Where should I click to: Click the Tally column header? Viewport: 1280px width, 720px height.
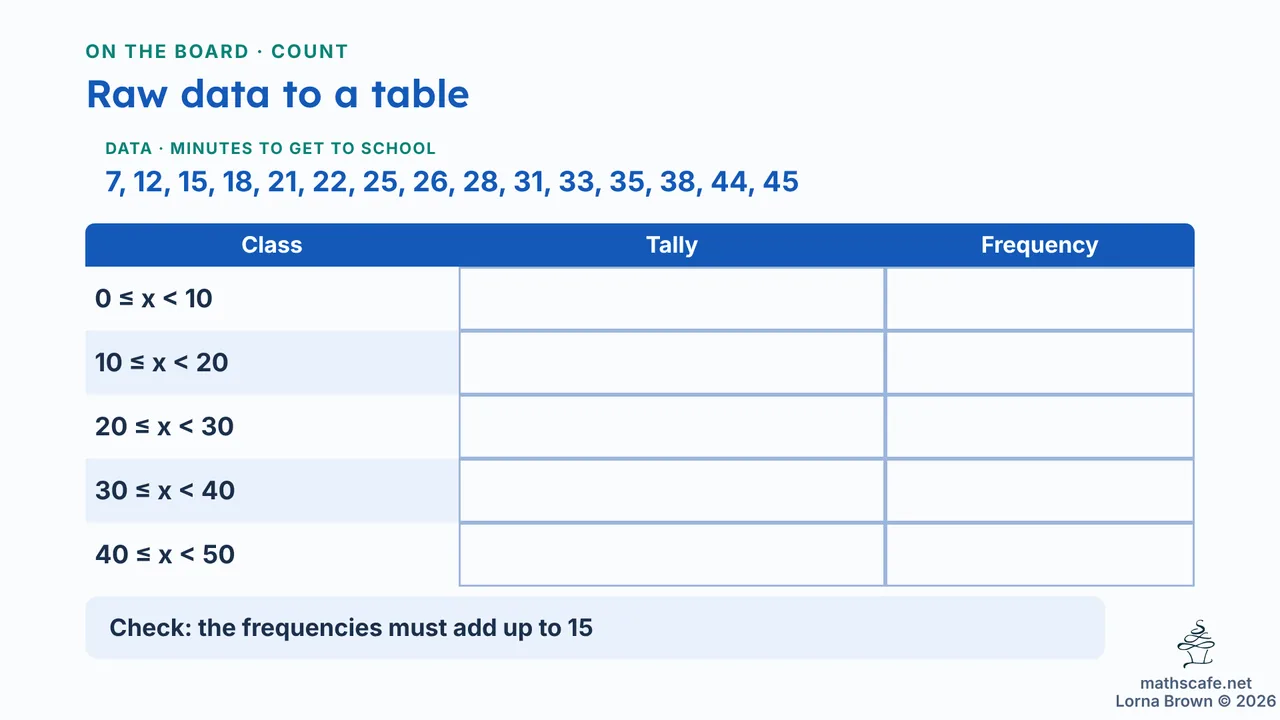point(672,245)
